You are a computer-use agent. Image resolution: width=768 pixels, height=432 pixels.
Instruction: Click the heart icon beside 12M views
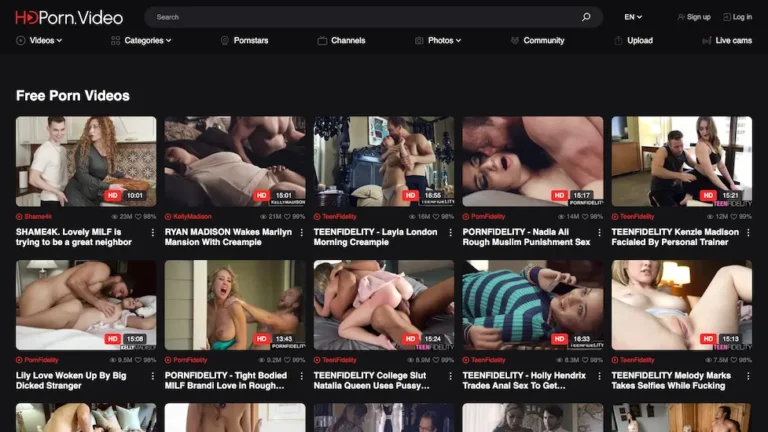[734, 216]
